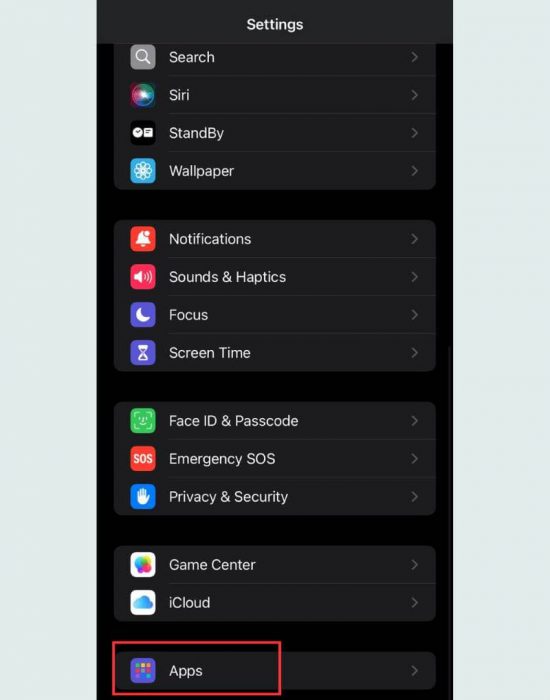Tap the Siri colorful orb icon
This screenshot has height=700, width=550.
tap(143, 95)
